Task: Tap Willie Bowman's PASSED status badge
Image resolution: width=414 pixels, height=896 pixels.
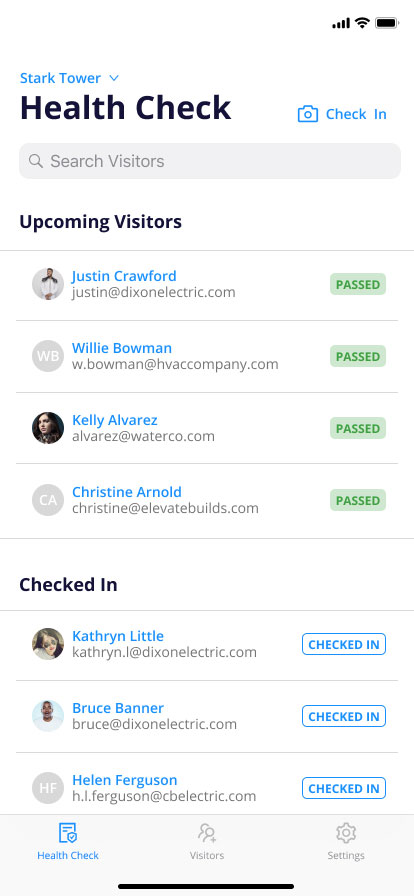Action: 358,356
